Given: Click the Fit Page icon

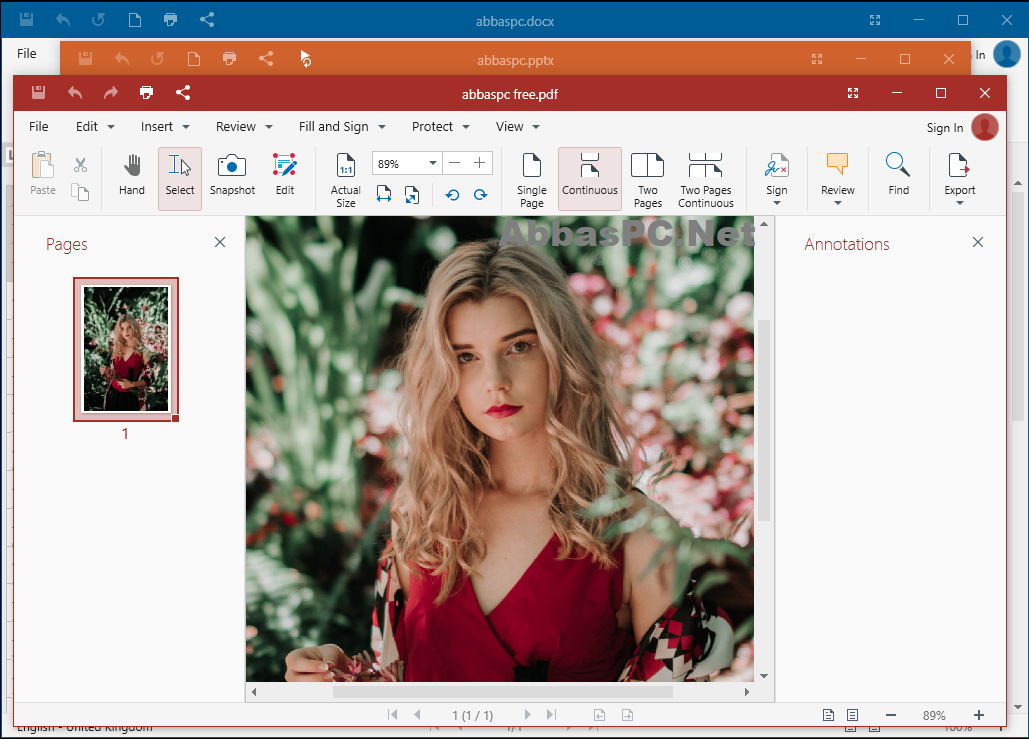Looking at the screenshot, I should pos(412,194).
